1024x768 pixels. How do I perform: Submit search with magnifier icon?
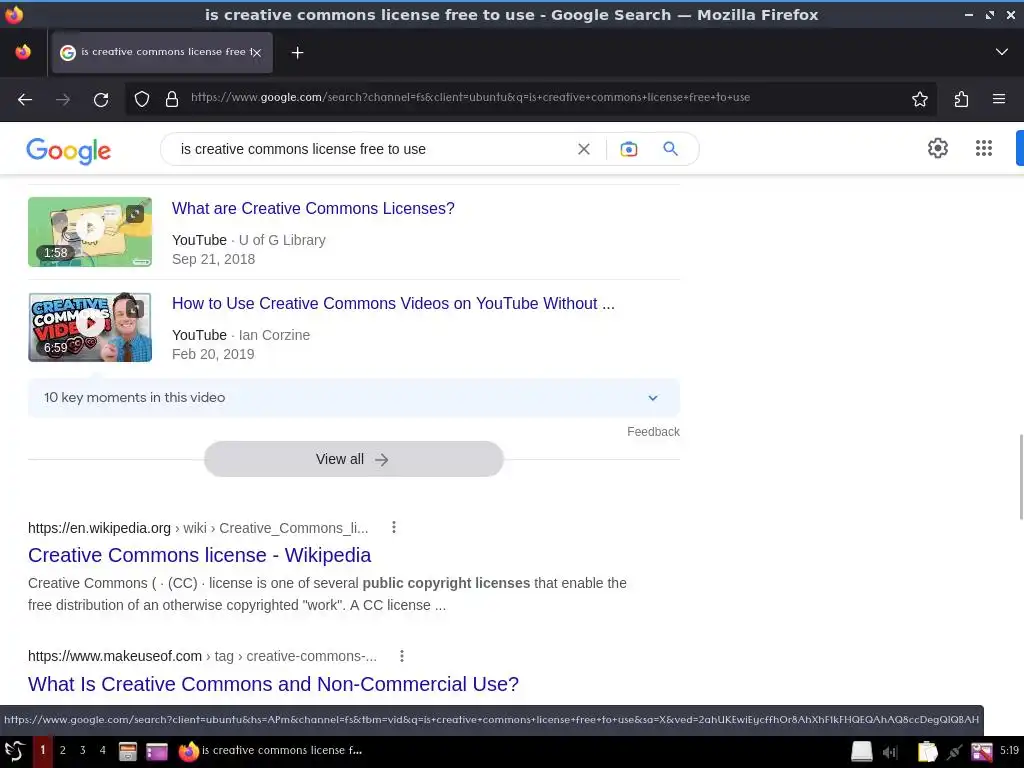tap(670, 149)
